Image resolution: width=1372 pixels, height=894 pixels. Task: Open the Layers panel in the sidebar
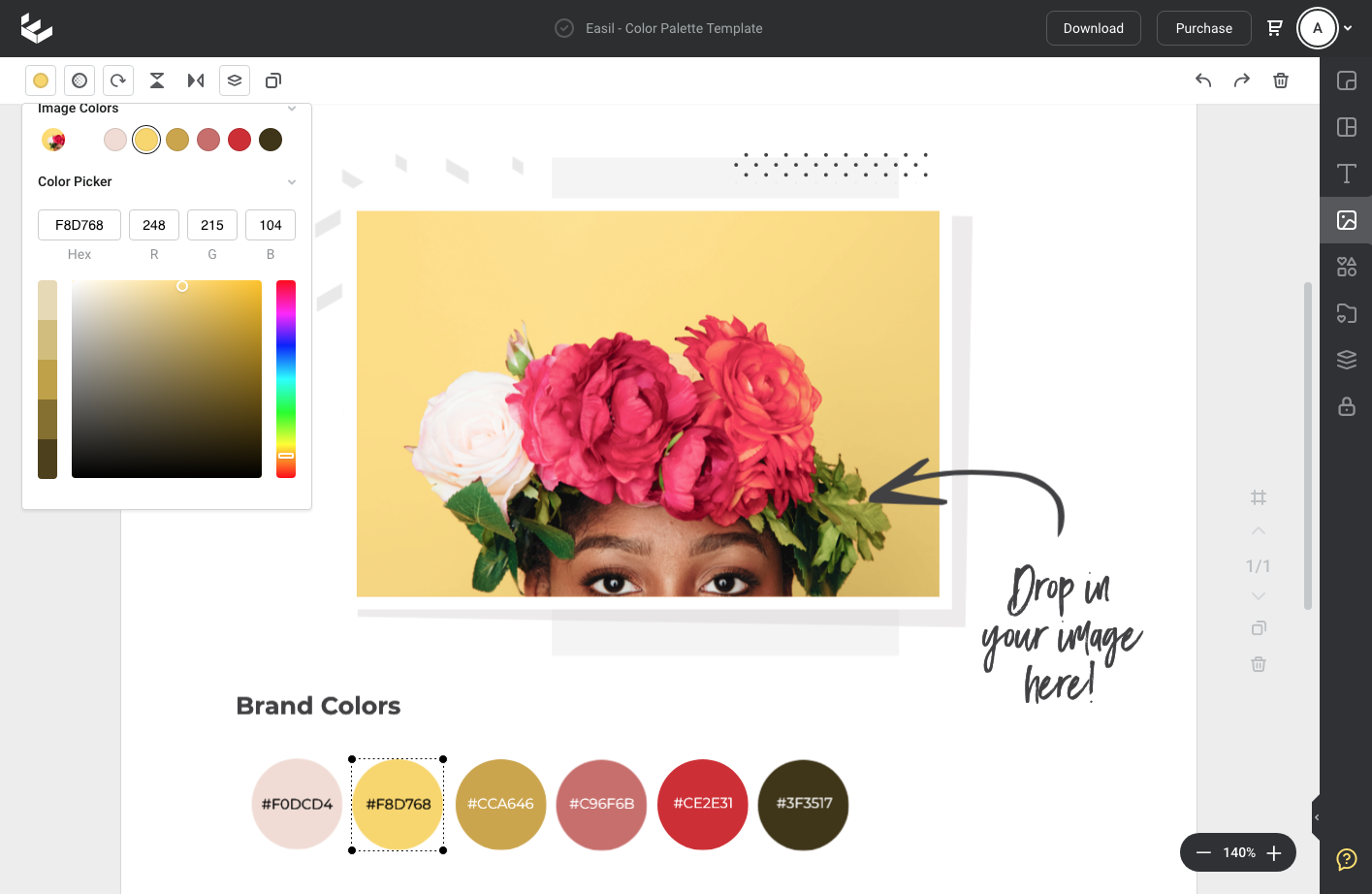click(1346, 359)
